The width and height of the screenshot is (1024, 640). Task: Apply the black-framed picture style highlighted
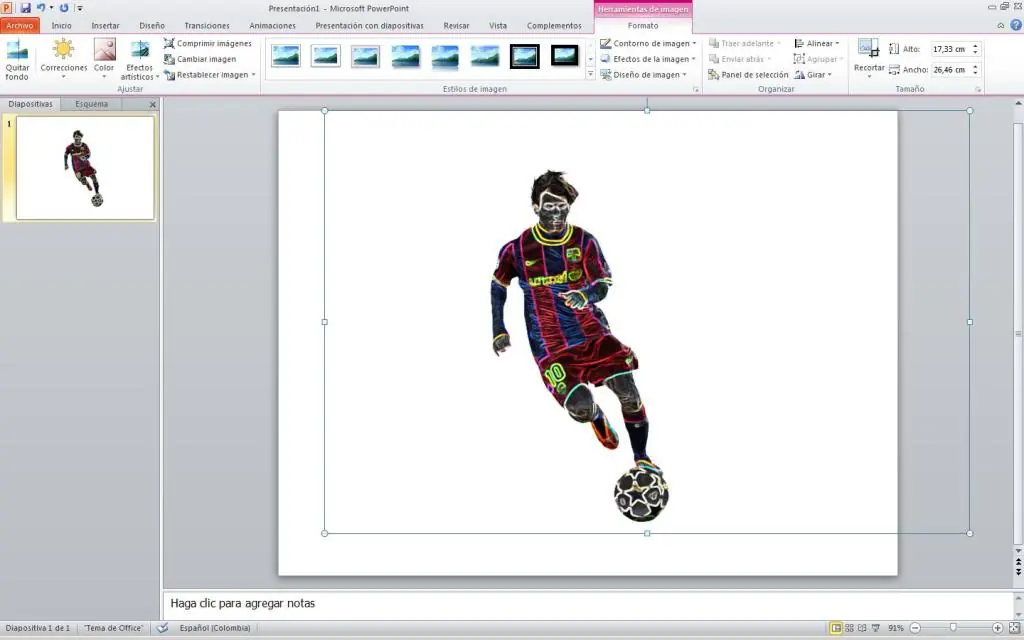pos(524,56)
